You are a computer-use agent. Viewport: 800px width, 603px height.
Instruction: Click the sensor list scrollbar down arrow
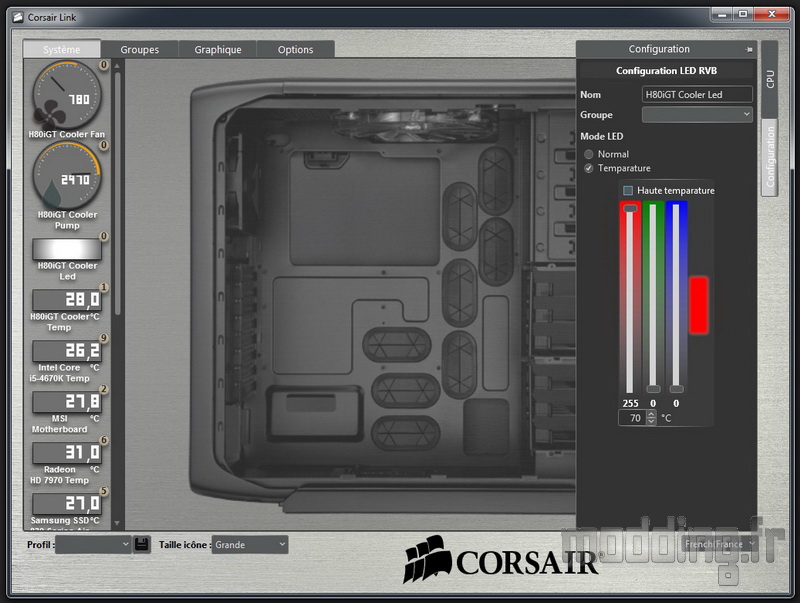tap(117, 523)
